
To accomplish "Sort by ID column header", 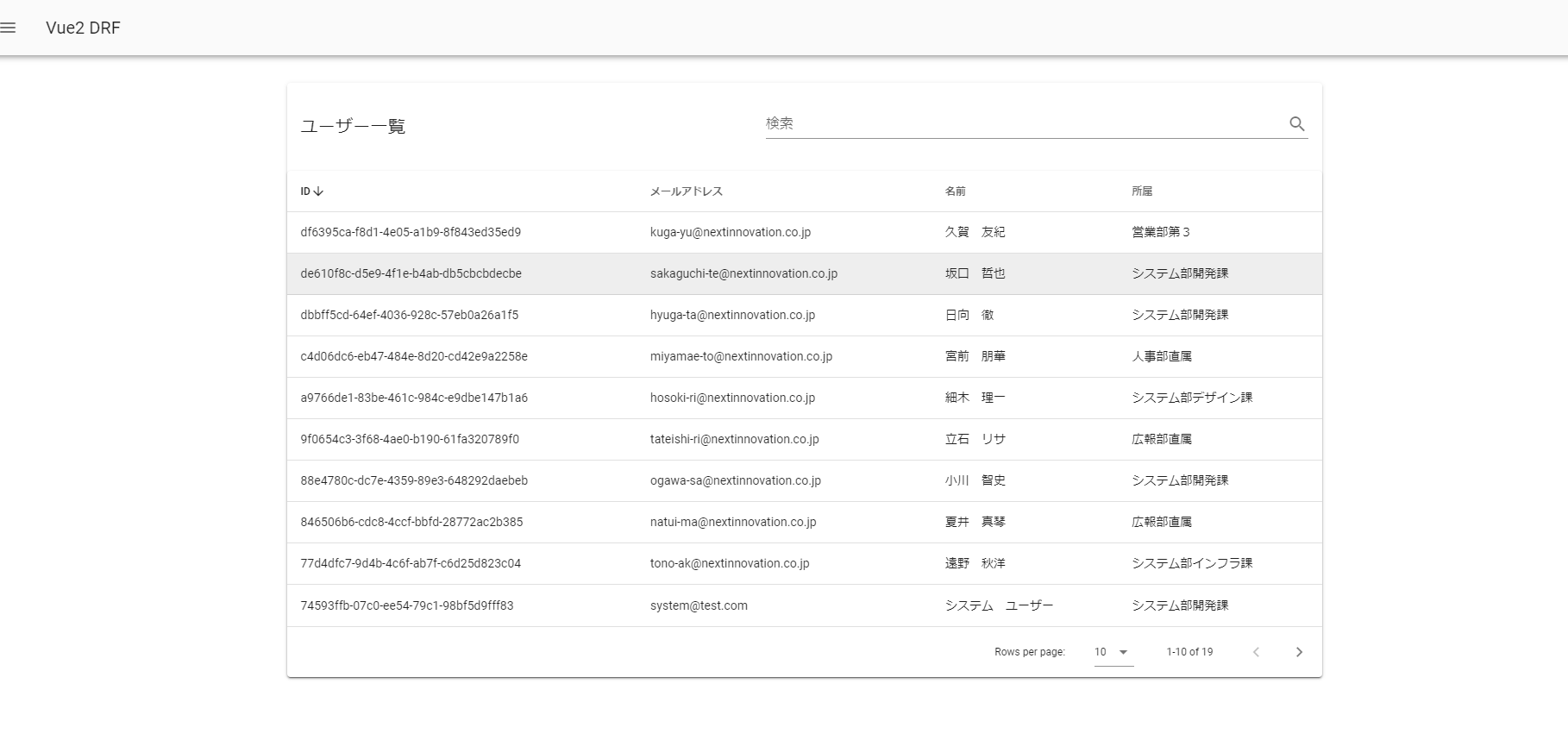I will point(305,191).
